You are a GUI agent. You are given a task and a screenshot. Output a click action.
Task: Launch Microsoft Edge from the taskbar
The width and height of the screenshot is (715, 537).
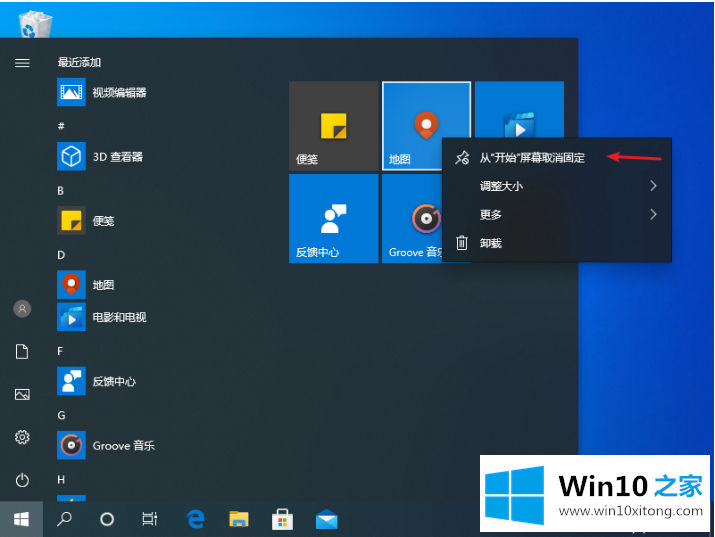tap(196, 519)
